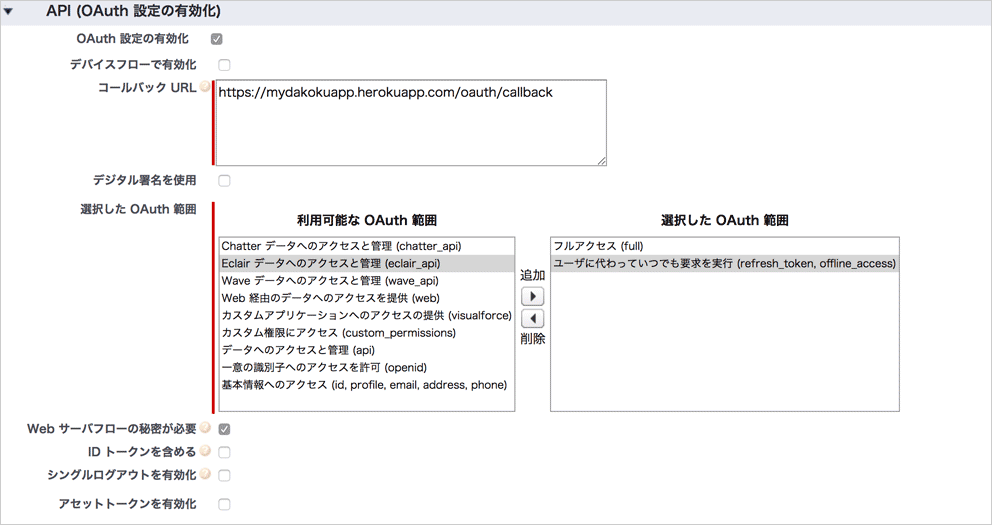992x525 pixels.
Task: Select フルアクセス (full) in selected scopes
Action: point(601,246)
